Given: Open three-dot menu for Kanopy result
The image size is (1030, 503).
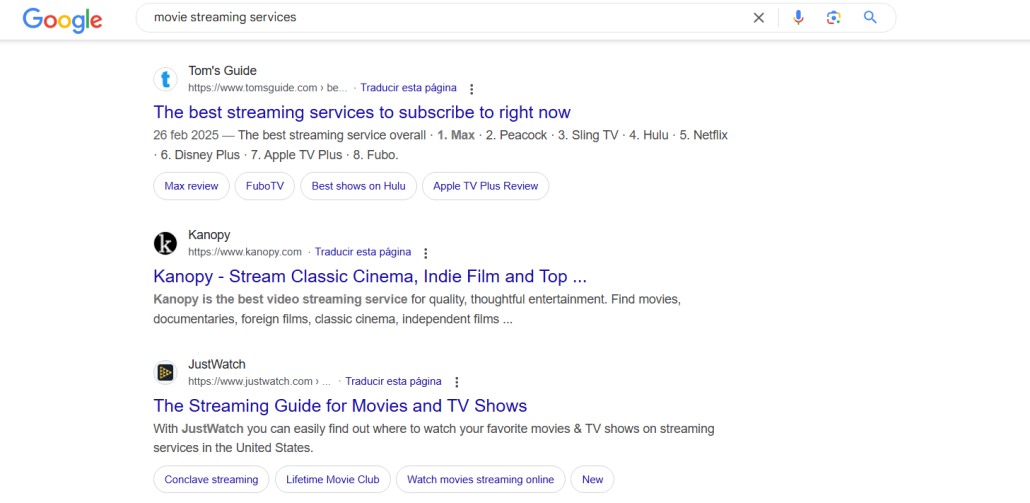Looking at the screenshot, I should [x=426, y=253].
